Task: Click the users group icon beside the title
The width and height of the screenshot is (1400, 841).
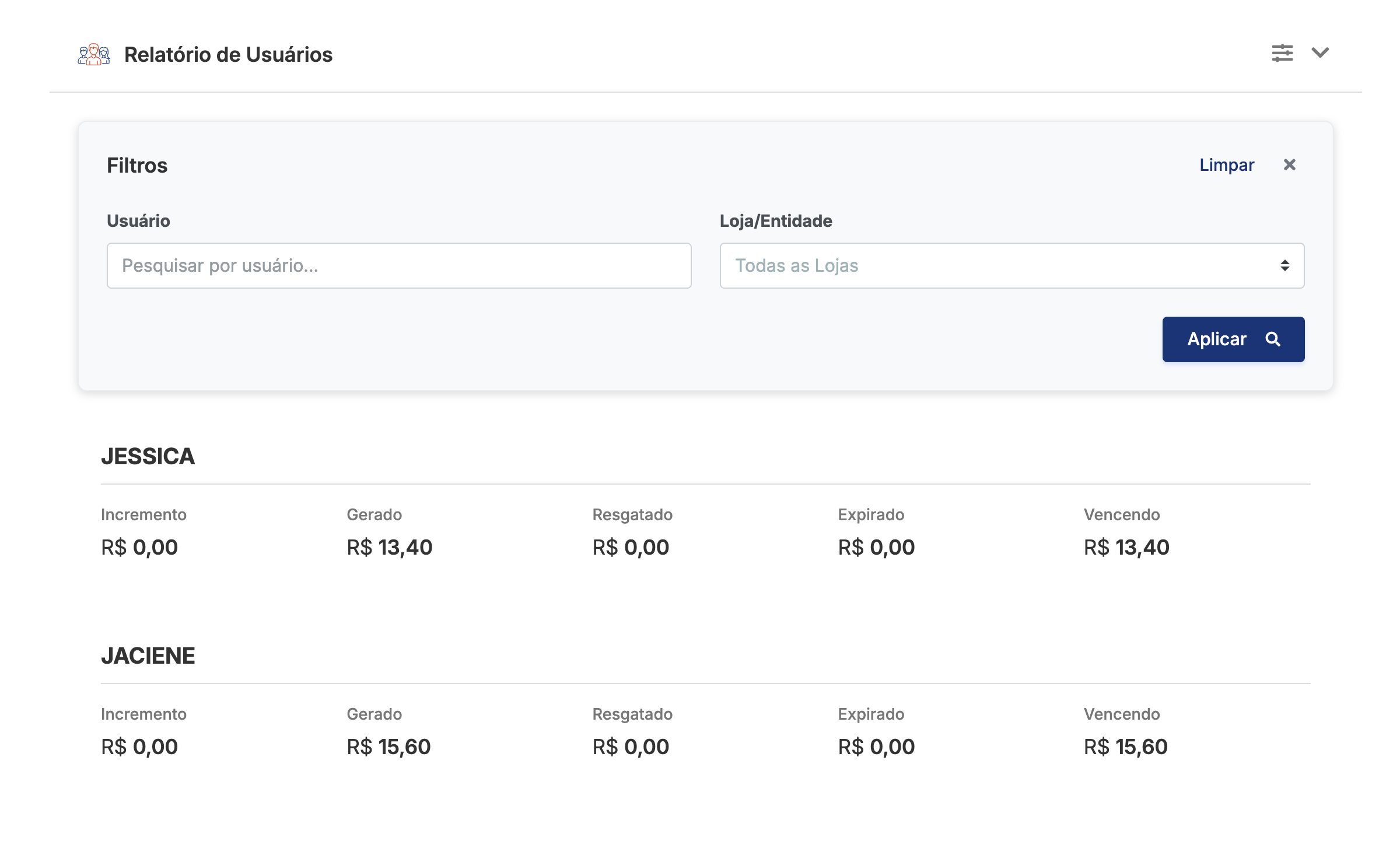Action: tap(93, 54)
